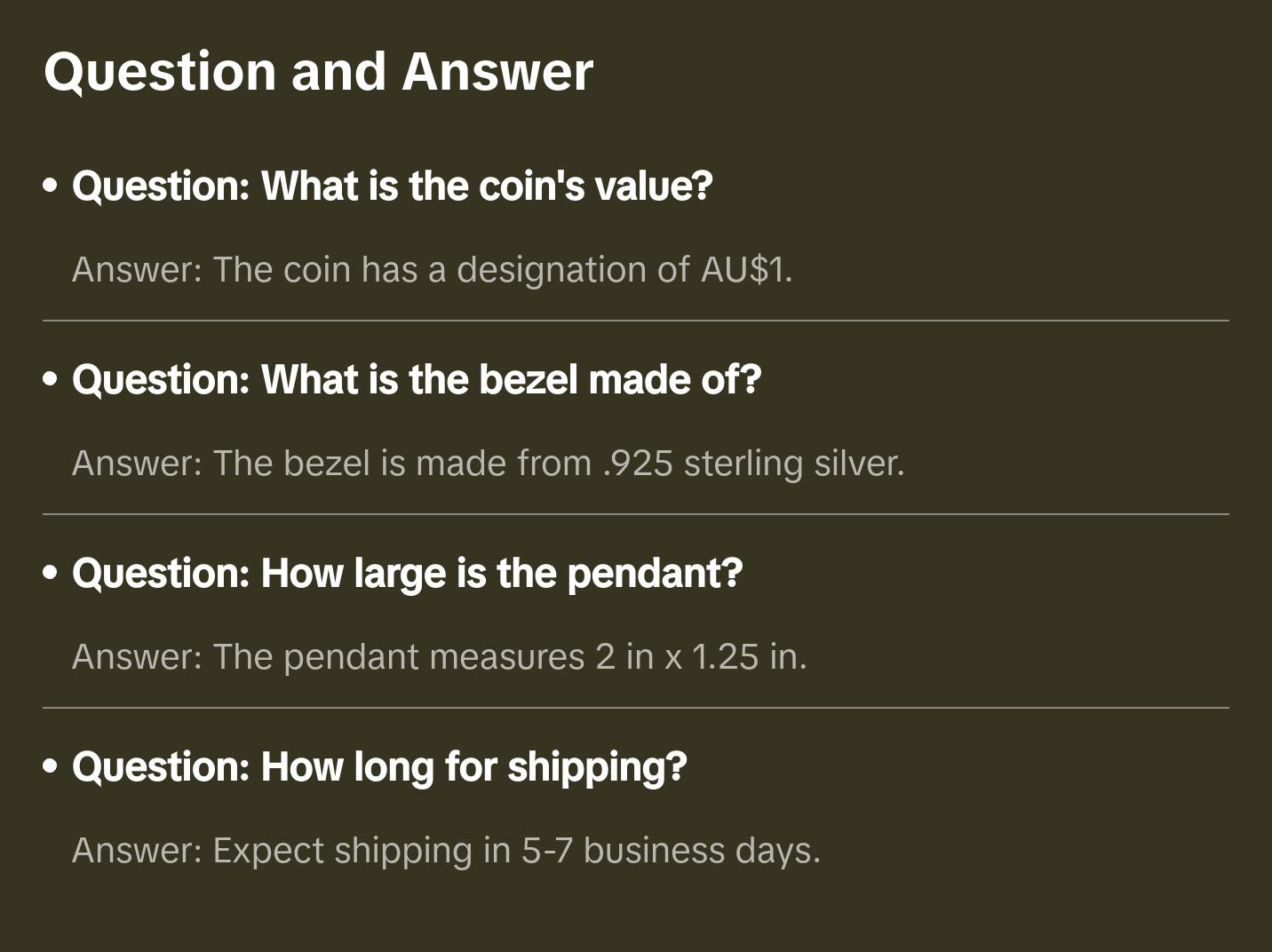Expand the coin's value question
This screenshot has width=1272, height=952.
(x=392, y=186)
